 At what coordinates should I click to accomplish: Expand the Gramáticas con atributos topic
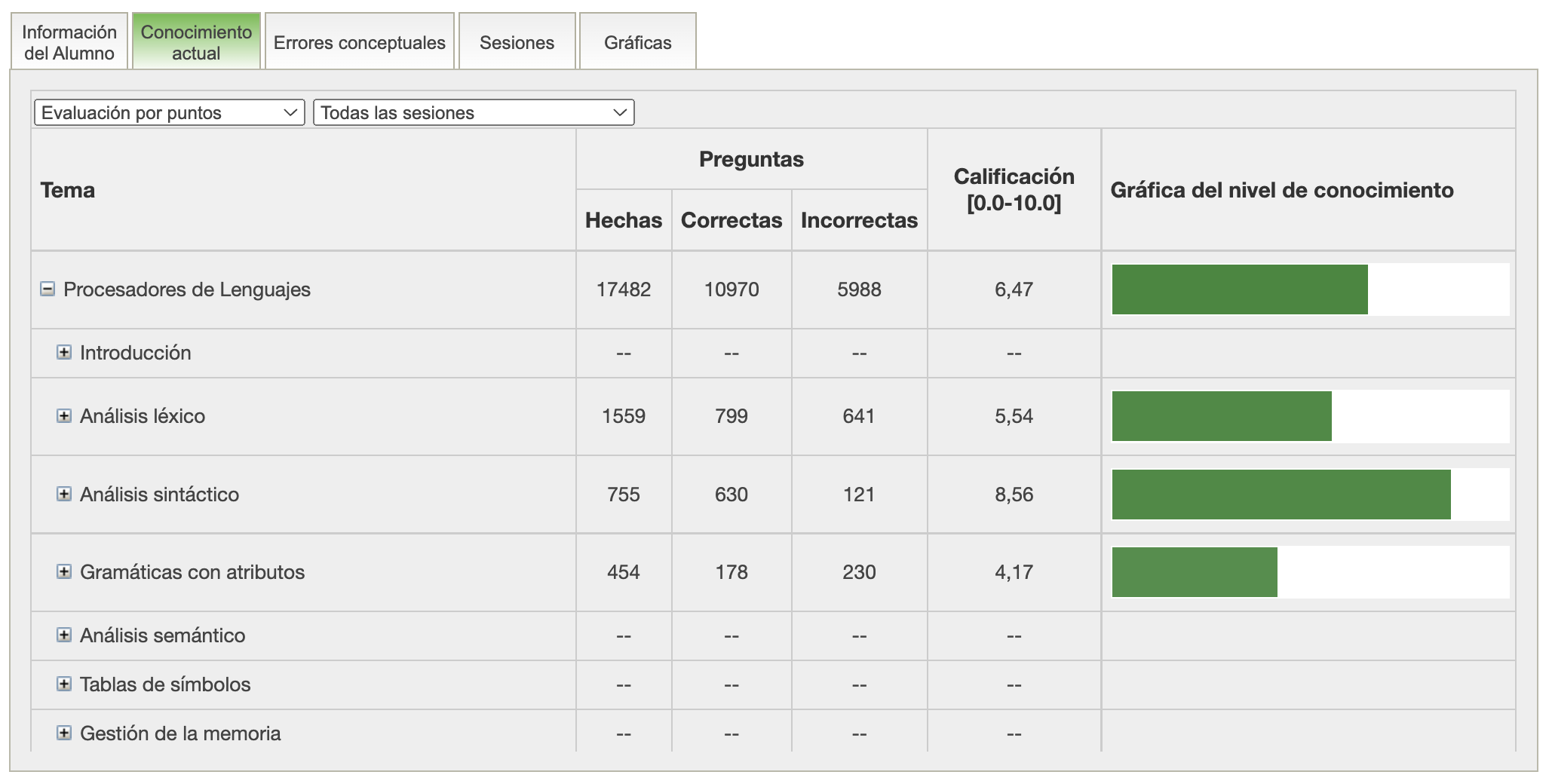[x=64, y=572]
